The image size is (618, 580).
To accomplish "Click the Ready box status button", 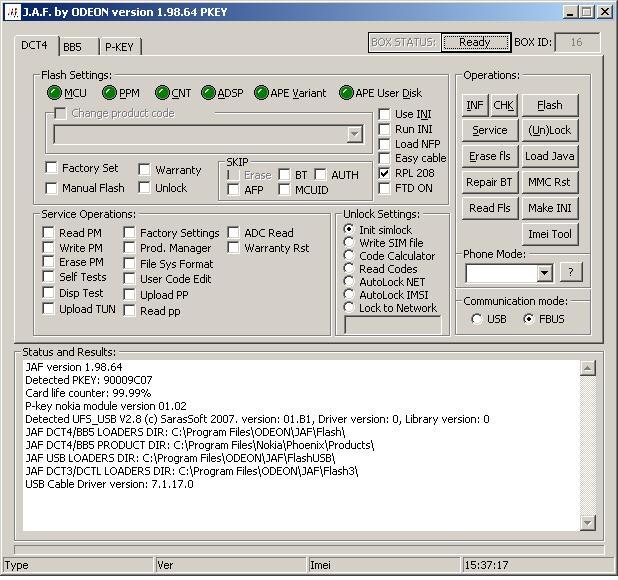I will click(x=475, y=42).
